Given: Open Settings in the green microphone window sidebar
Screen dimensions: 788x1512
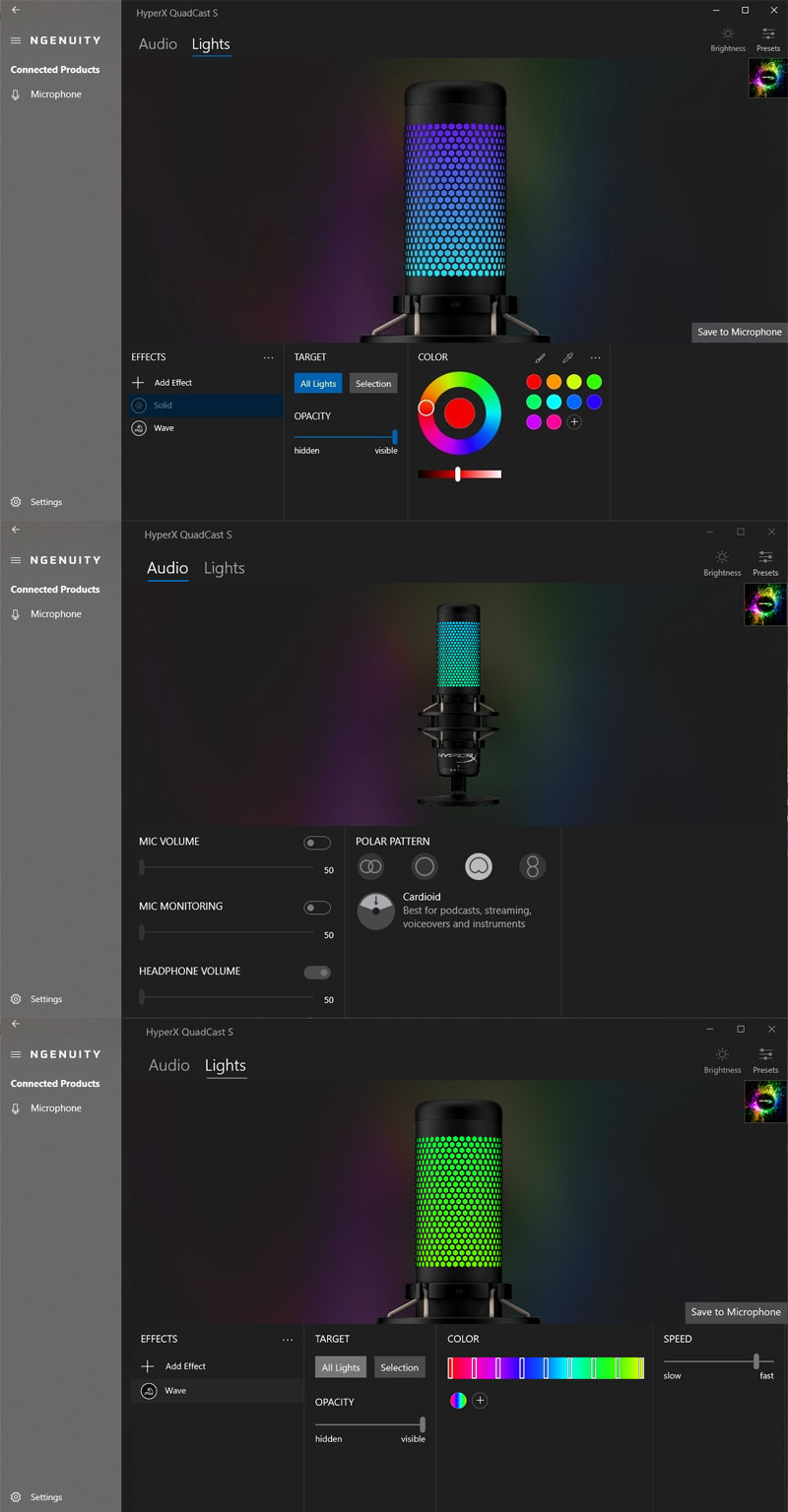Looking at the screenshot, I should click(36, 1497).
